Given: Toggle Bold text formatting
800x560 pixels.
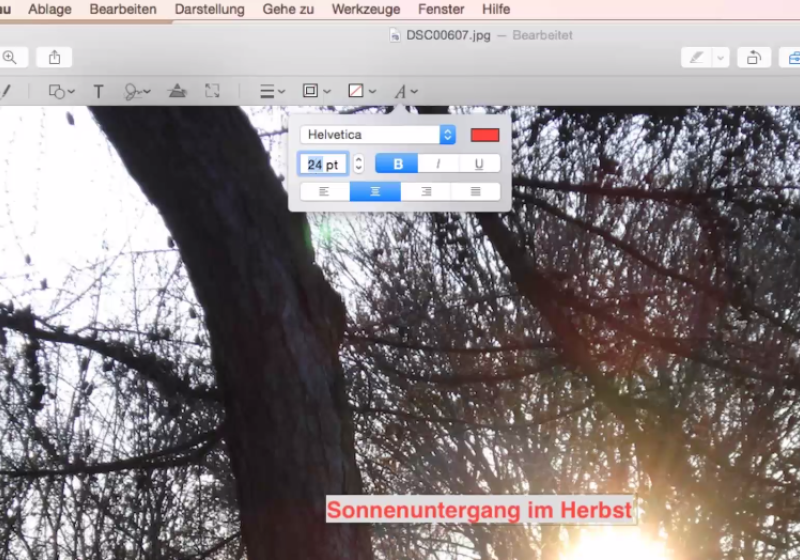Looking at the screenshot, I should 397,164.
